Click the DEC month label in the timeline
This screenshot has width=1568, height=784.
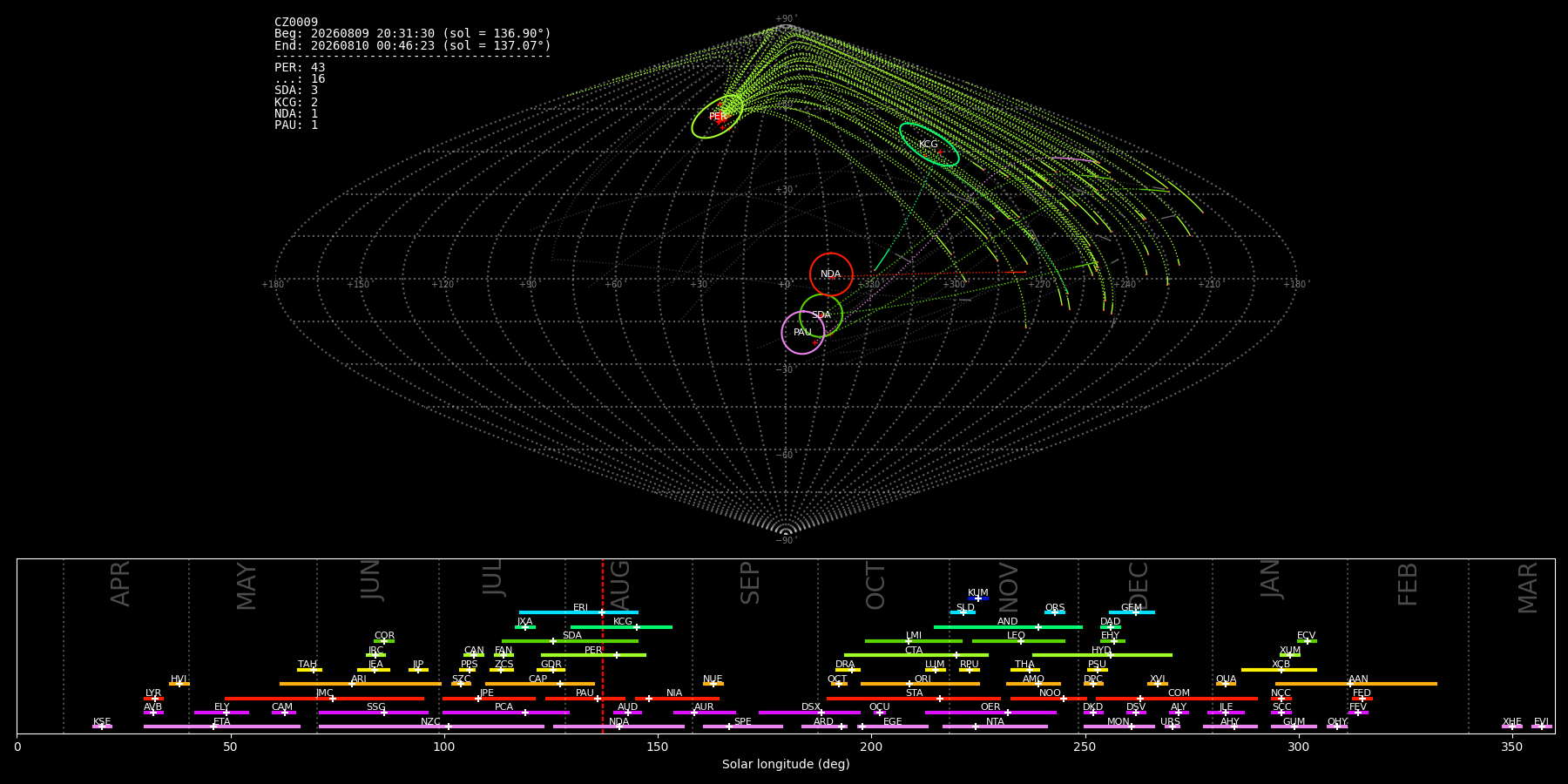pos(1139,585)
